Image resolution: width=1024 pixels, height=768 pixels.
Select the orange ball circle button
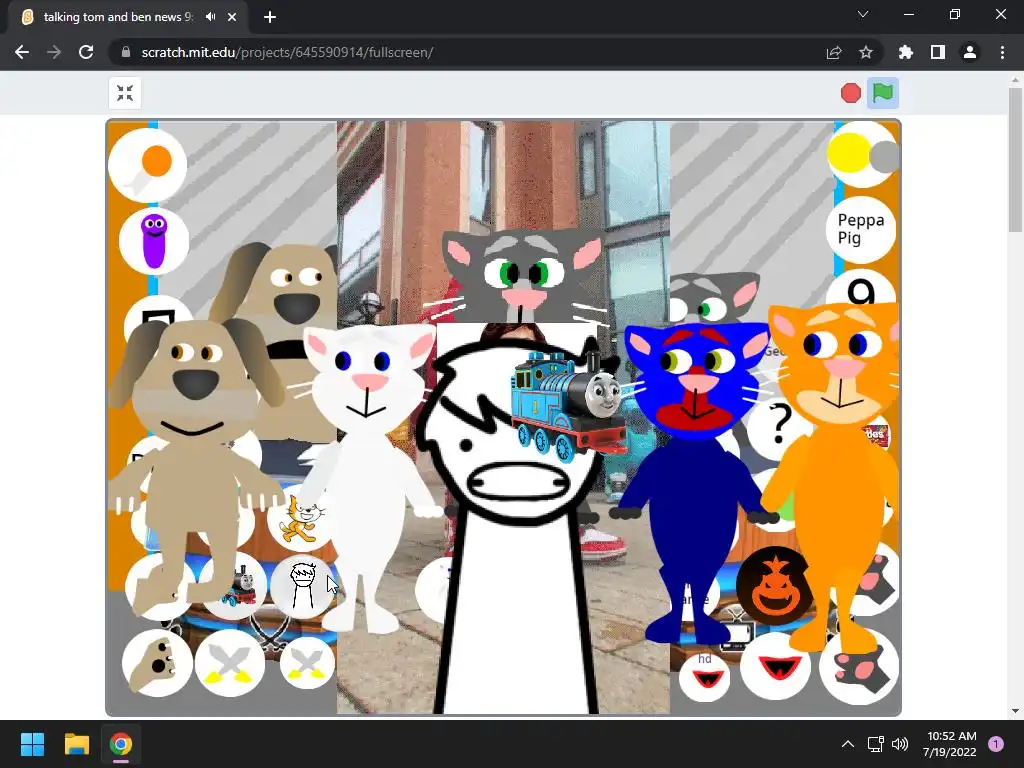point(148,165)
